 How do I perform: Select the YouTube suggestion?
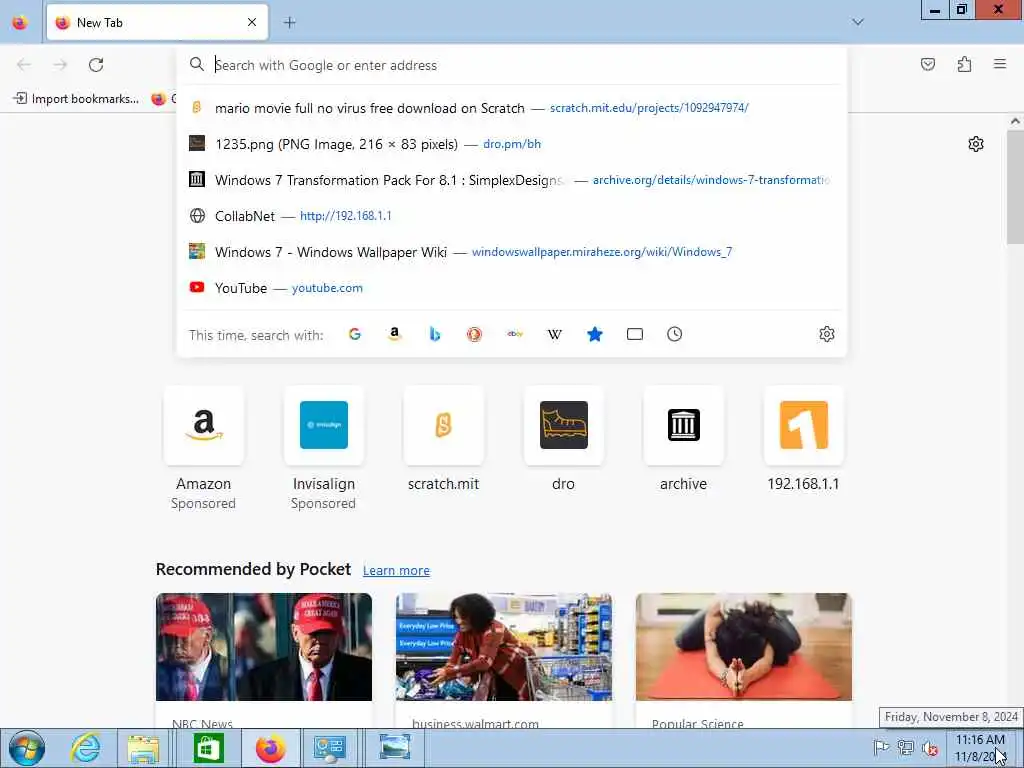[x=512, y=287]
